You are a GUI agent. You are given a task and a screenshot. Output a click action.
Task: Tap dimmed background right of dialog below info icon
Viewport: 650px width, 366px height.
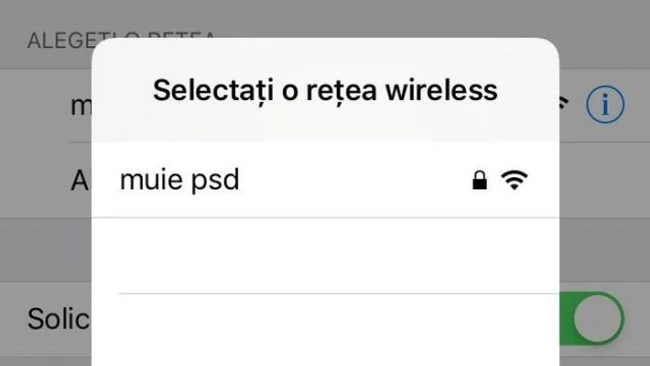[x=604, y=250]
